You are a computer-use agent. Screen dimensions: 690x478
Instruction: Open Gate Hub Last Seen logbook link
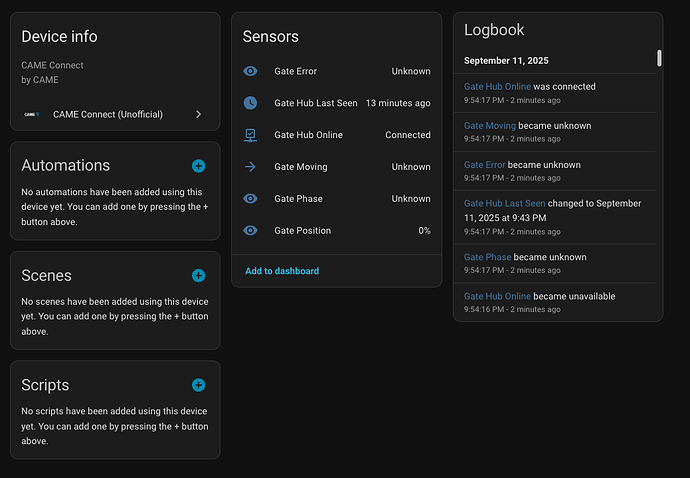pos(505,204)
